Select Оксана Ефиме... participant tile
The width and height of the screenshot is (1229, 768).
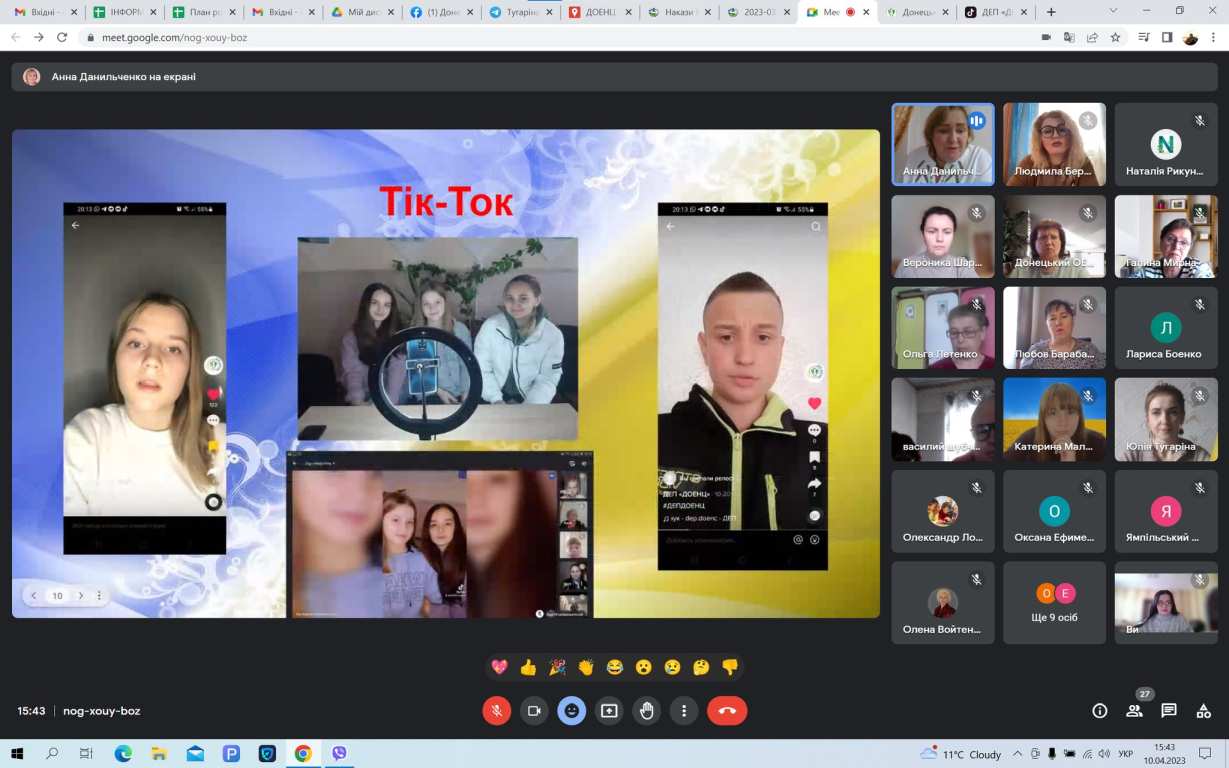pyautogui.click(x=1054, y=511)
